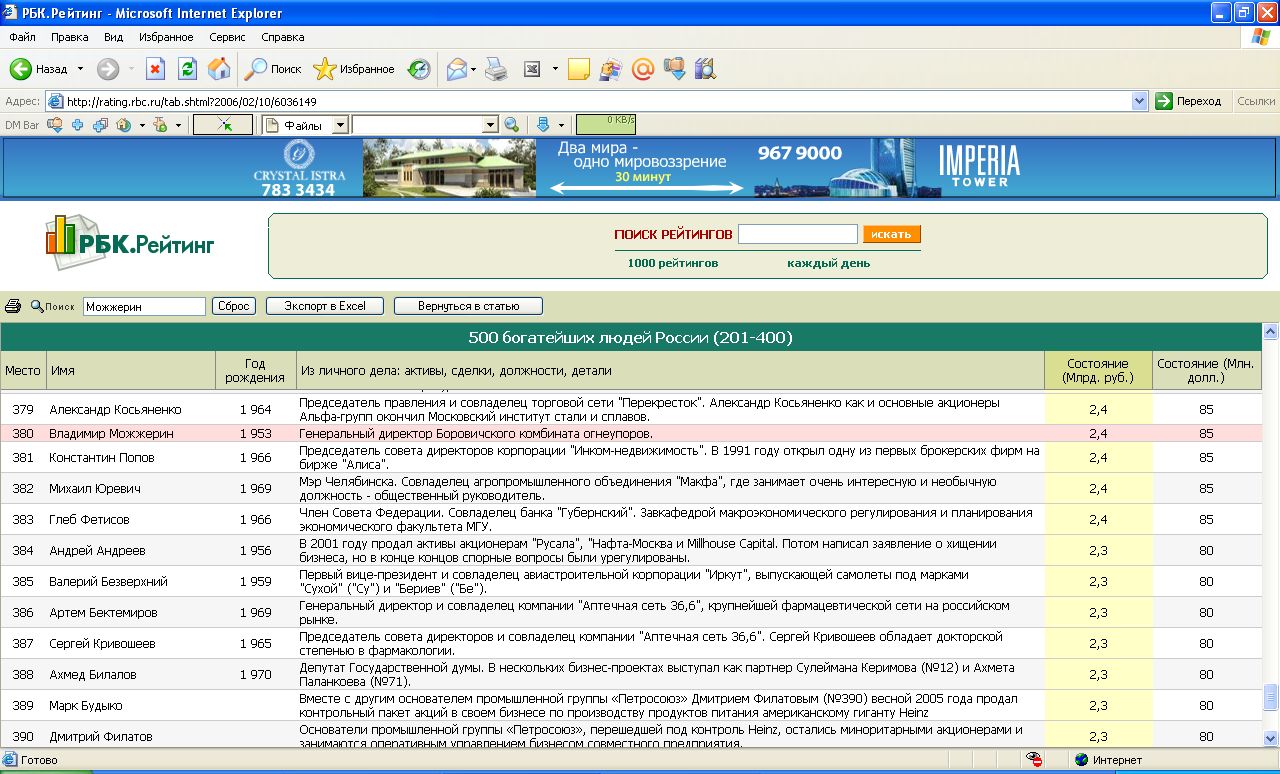Screen dimensions: 1280x774
Task: Open the Сервис menu
Action: 228,37
